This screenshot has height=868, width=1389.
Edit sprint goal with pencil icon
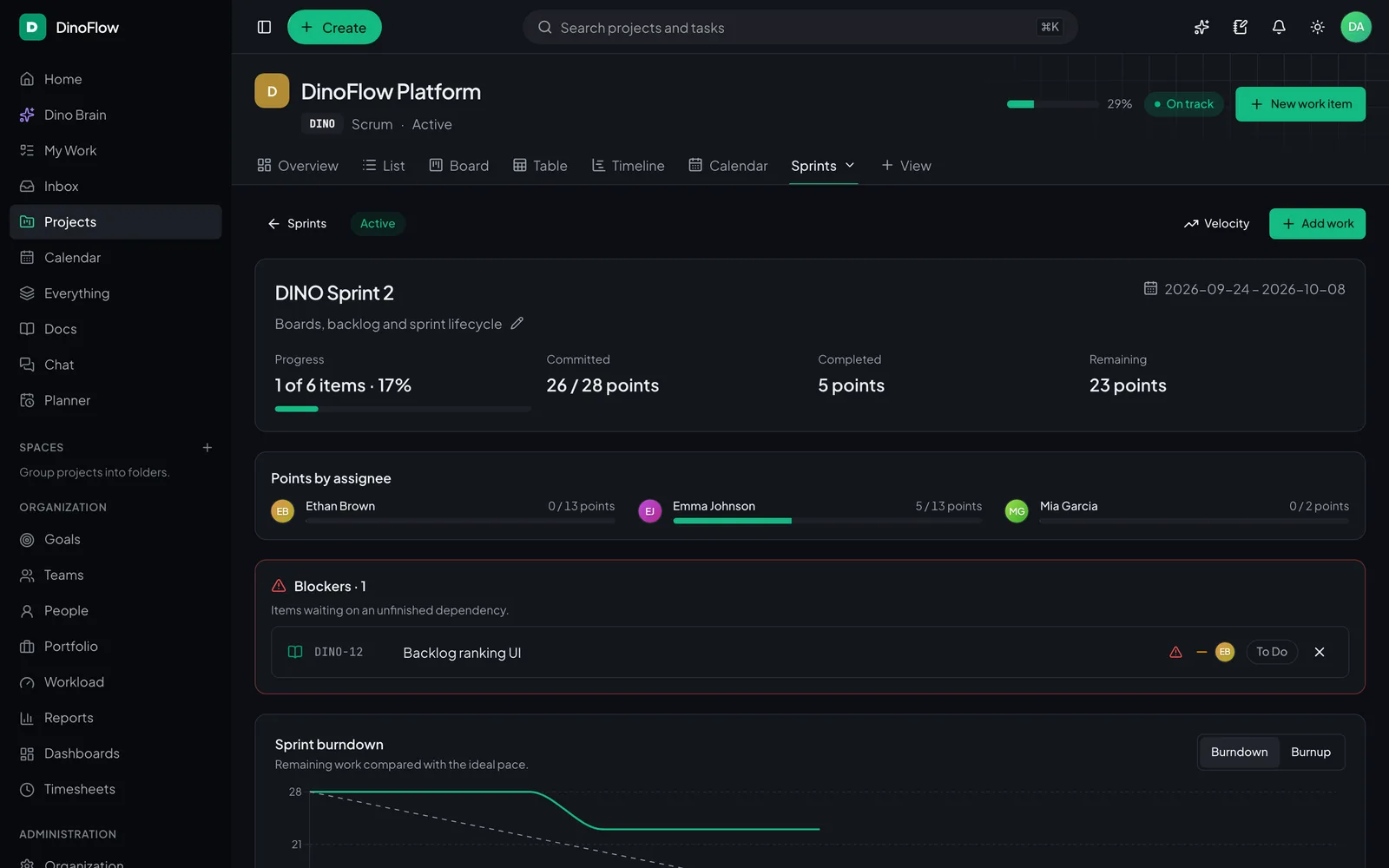pos(517,323)
